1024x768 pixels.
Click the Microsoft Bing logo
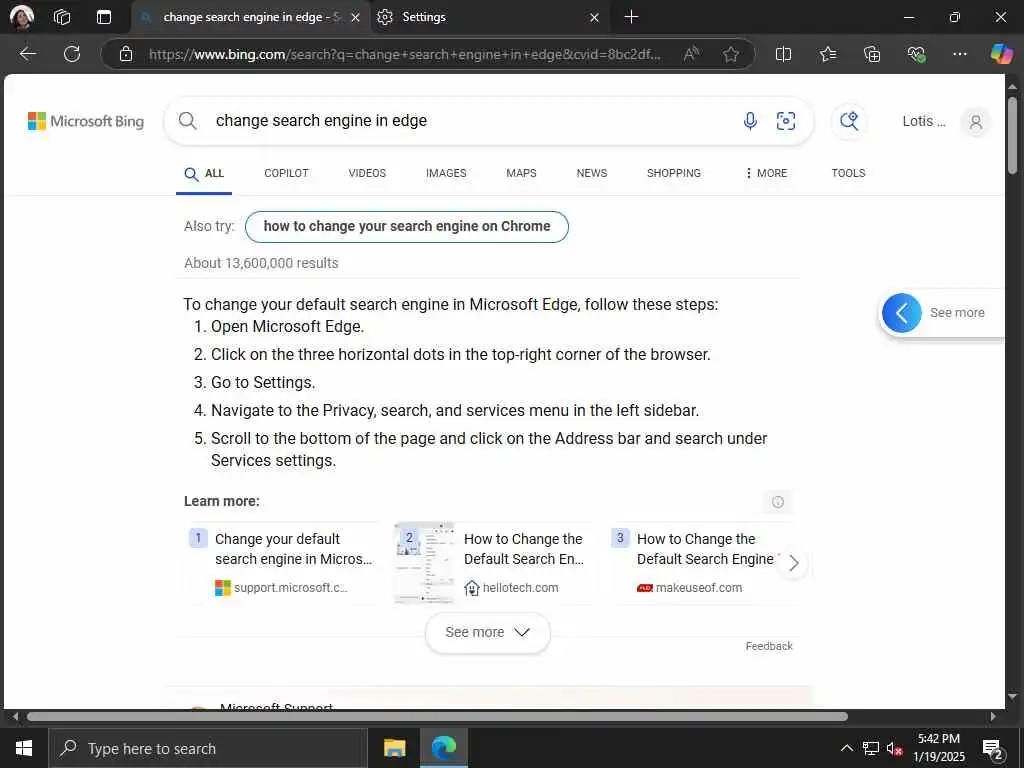pyautogui.click(x=86, y=121)
